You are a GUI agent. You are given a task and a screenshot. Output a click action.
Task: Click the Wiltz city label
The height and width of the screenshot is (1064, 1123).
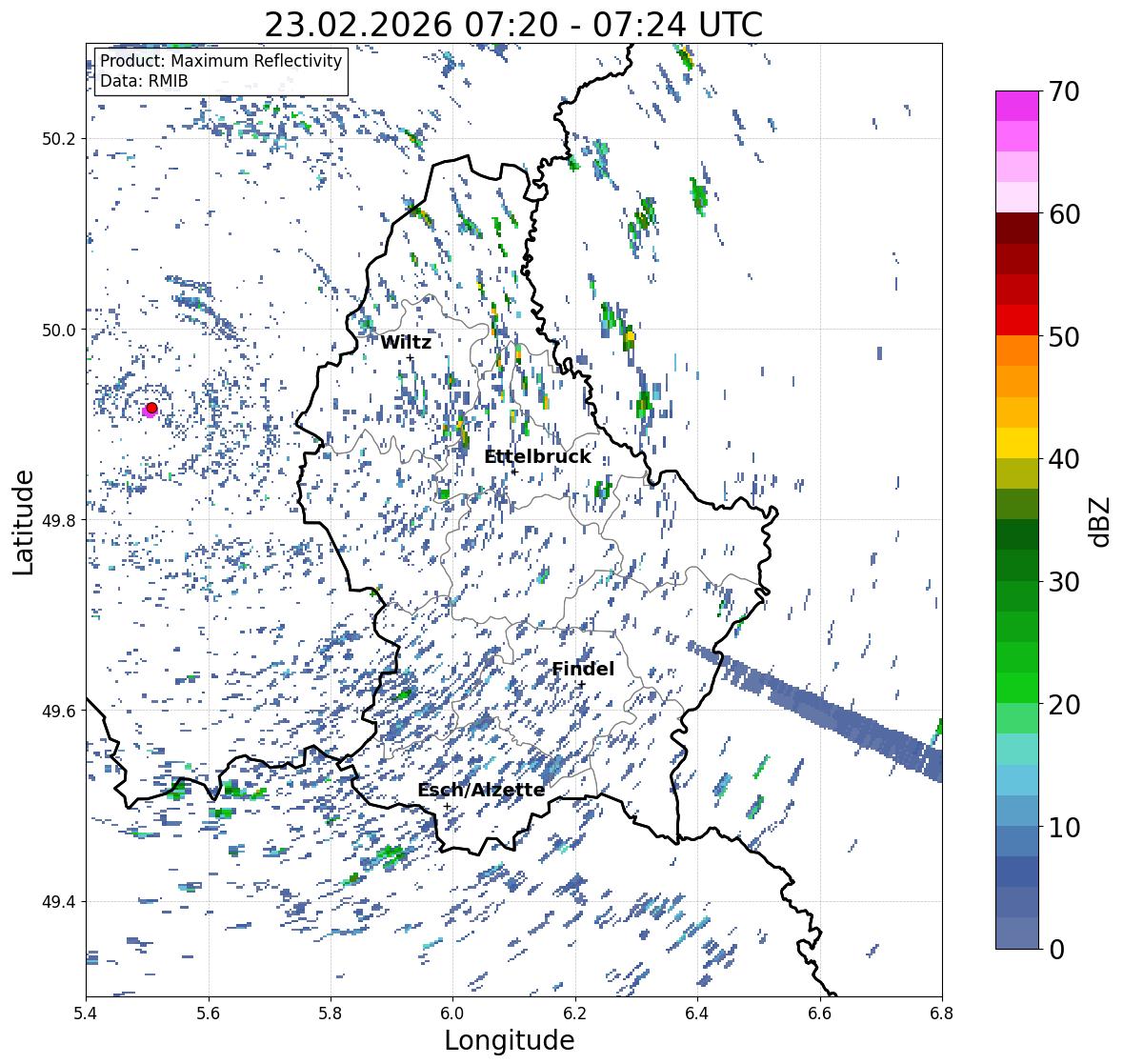406,342
